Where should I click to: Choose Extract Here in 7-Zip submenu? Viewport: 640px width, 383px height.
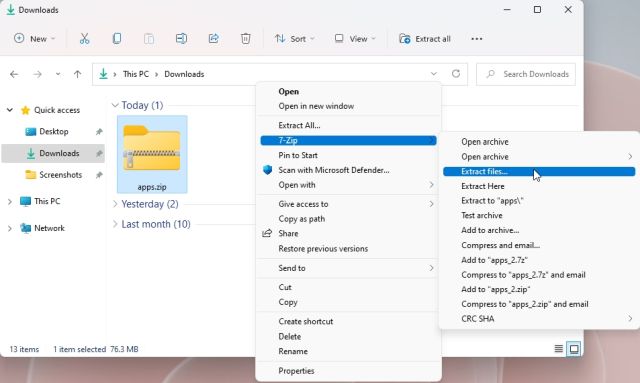[483, 186]
